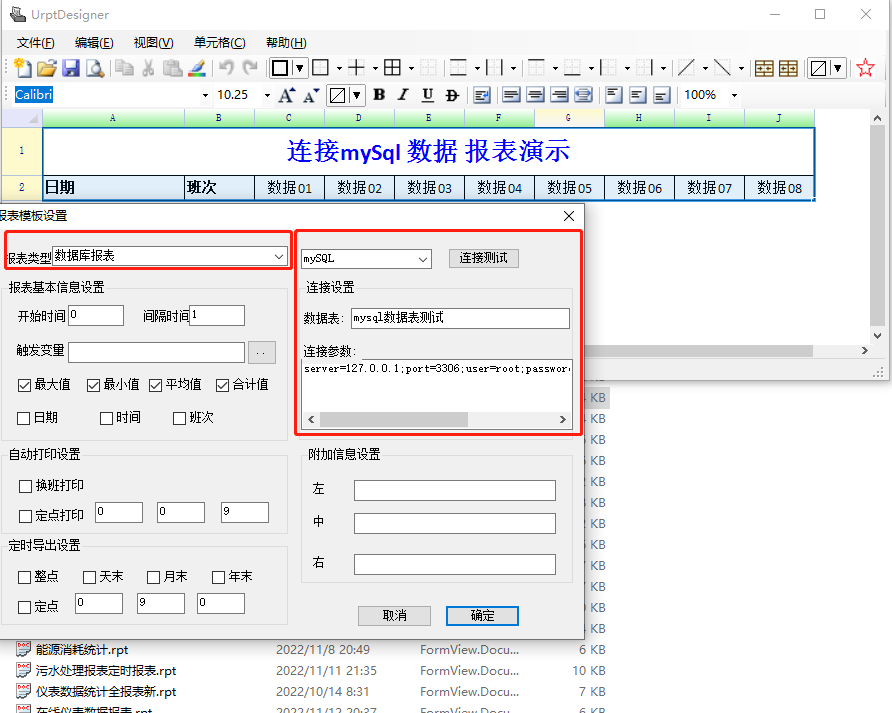Click the 数据表 input field
This screenshot has width=892, height=713.
[x=459, y=318]
